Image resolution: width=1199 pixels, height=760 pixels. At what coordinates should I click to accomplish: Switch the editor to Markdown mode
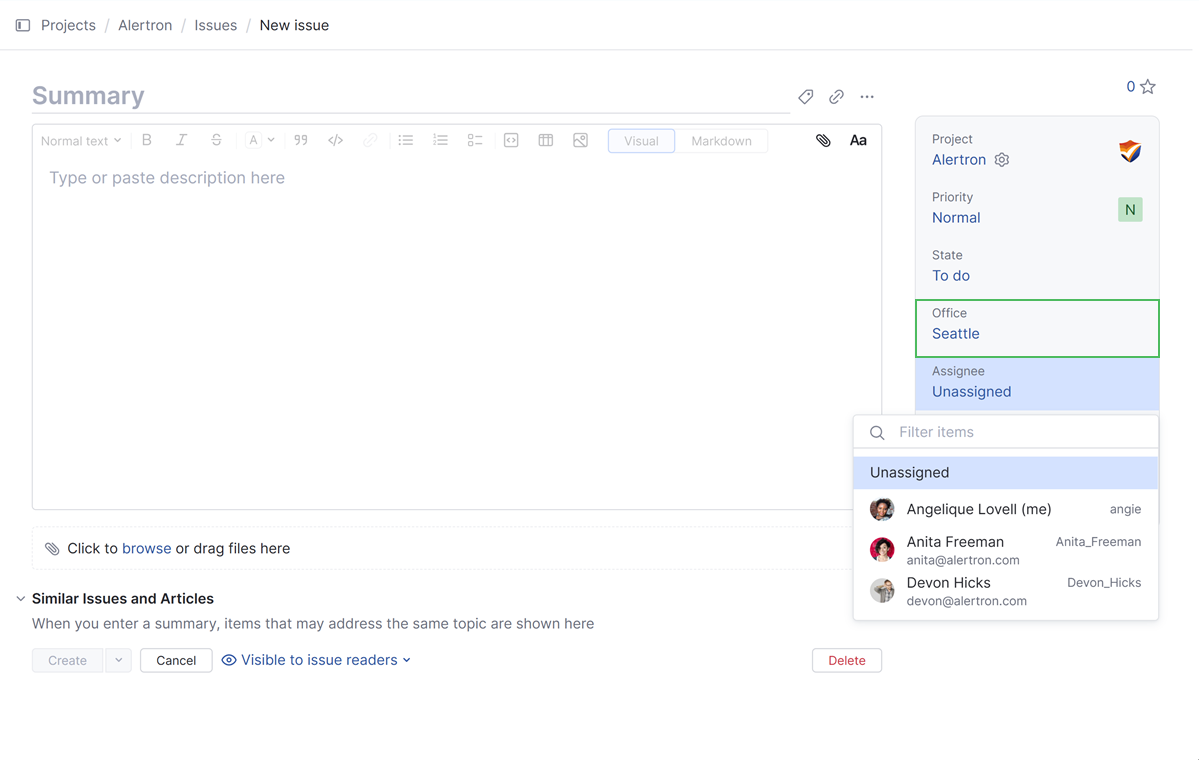[721, 141]
